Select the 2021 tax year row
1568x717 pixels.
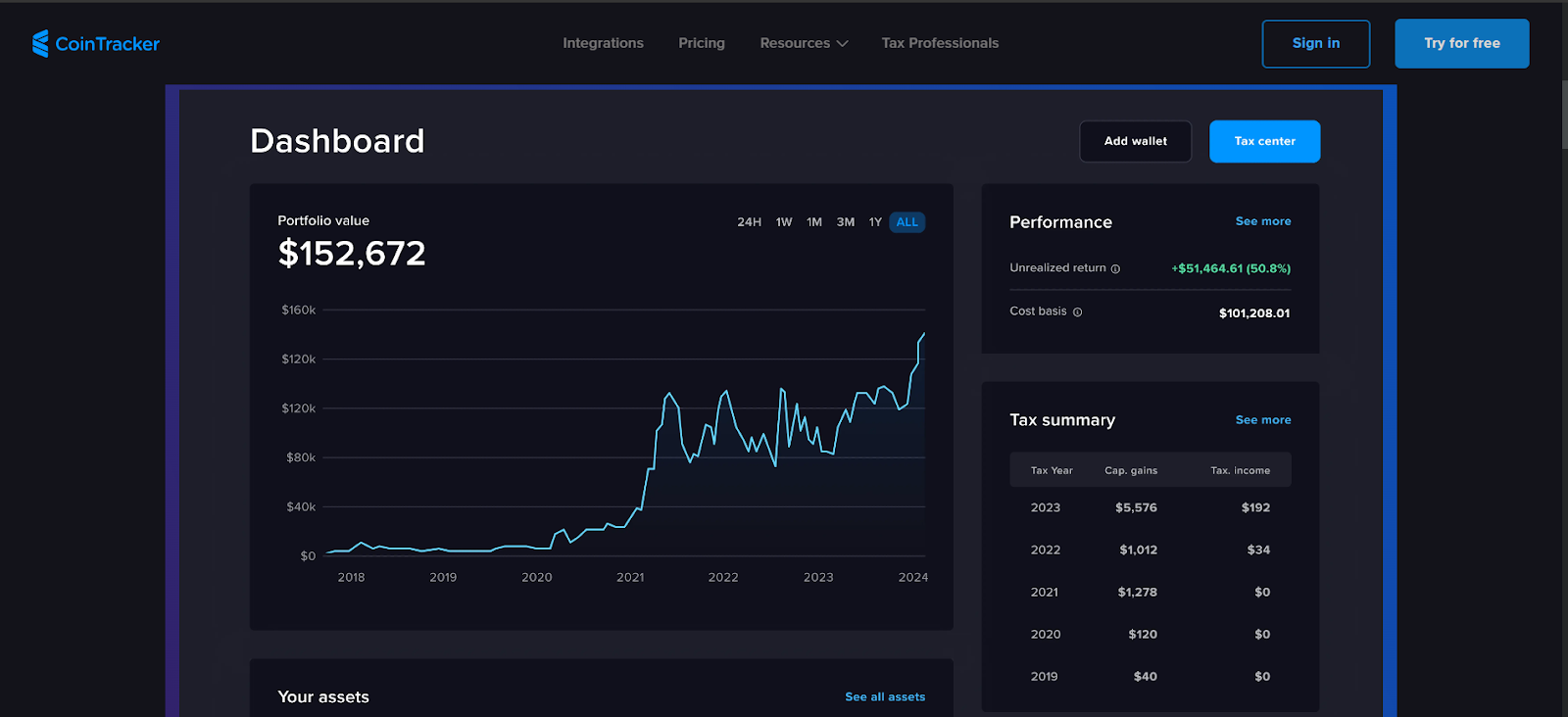click(x=1151, y=592)
